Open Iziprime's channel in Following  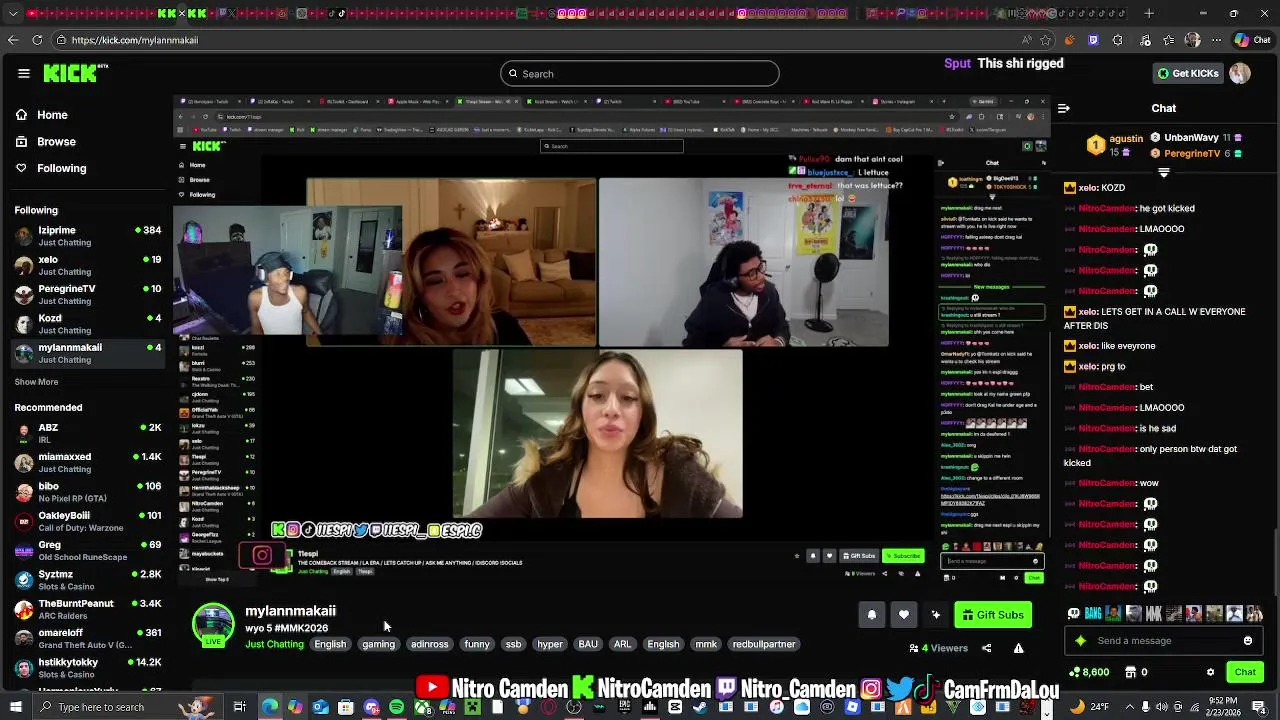(x=86, y=236)
